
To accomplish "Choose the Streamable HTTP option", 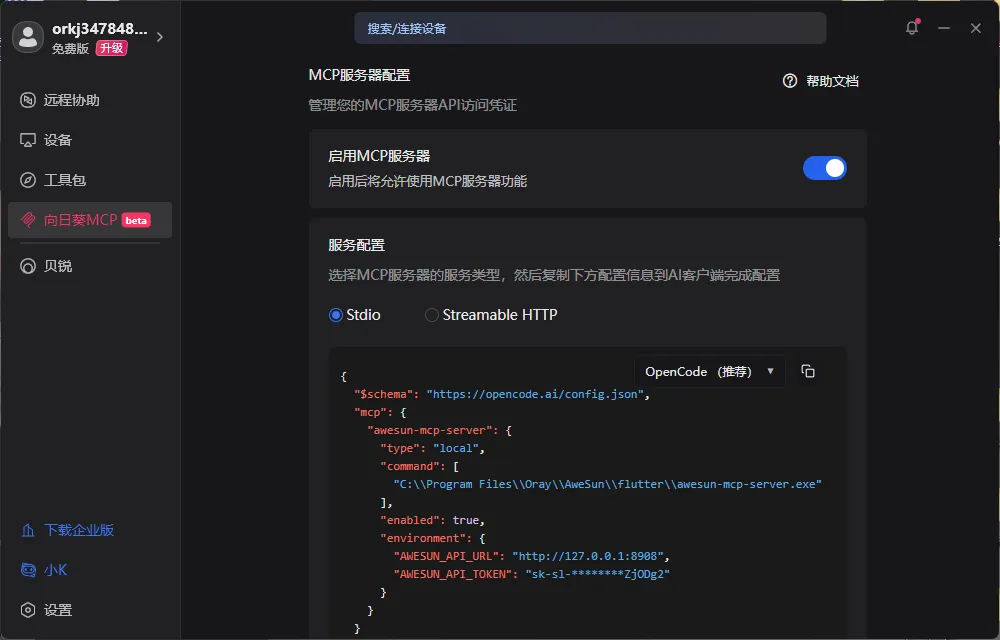I will click(431, 314).
